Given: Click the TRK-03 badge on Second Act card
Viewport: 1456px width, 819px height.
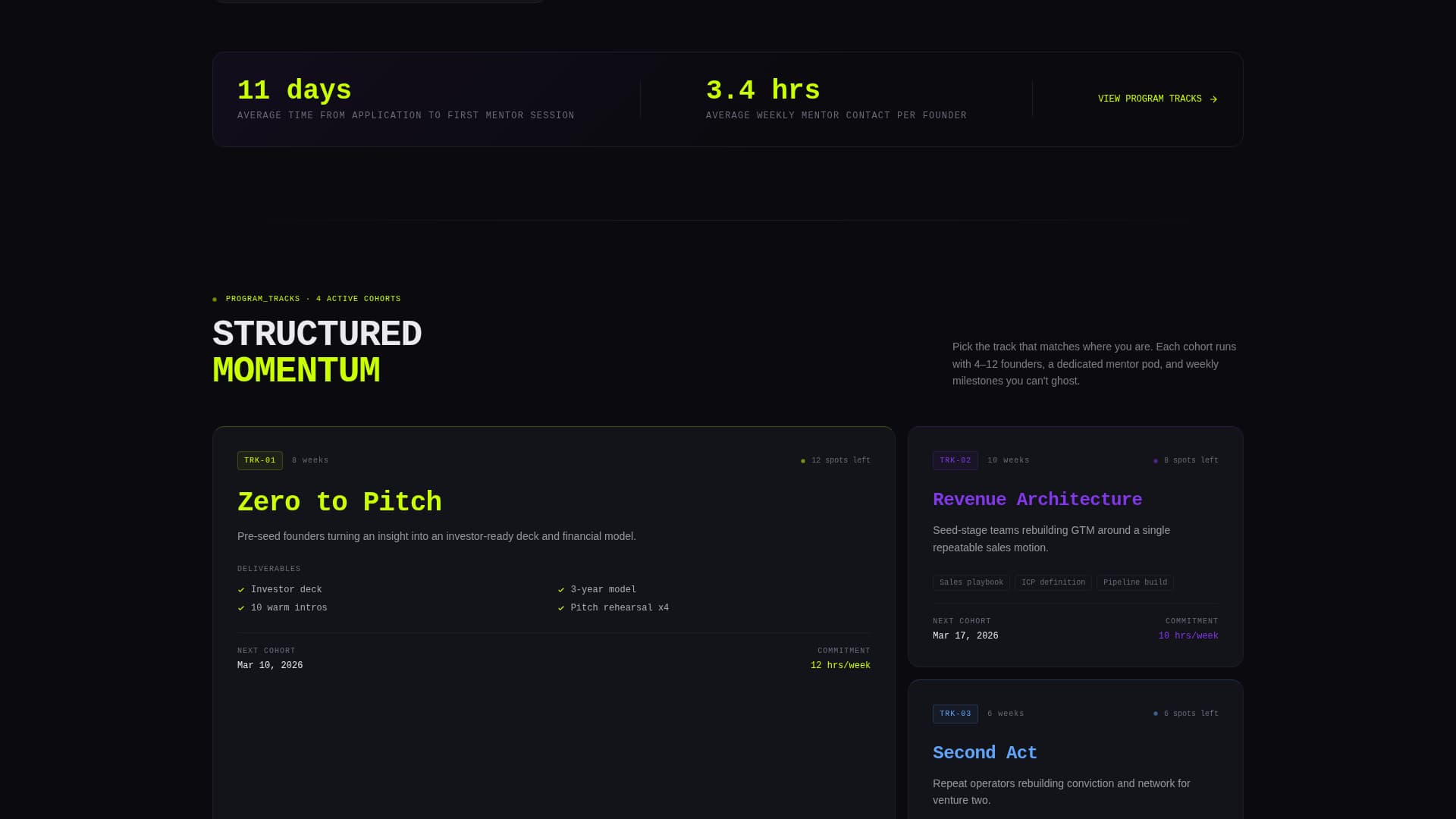Looking at the screenshot, I should tap(955, 714).
